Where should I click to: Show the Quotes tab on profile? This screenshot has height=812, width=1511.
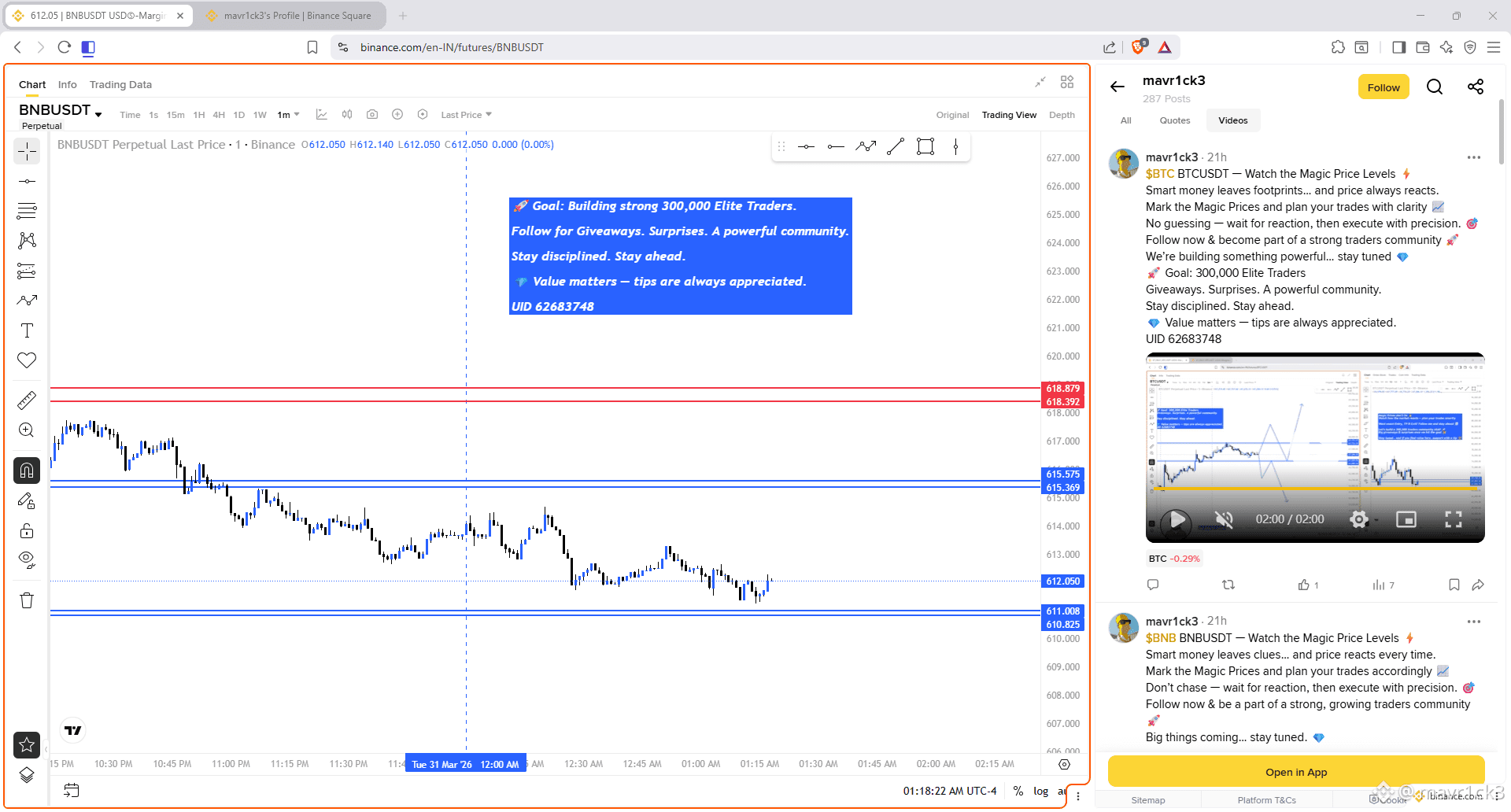tap(1175, 120)
